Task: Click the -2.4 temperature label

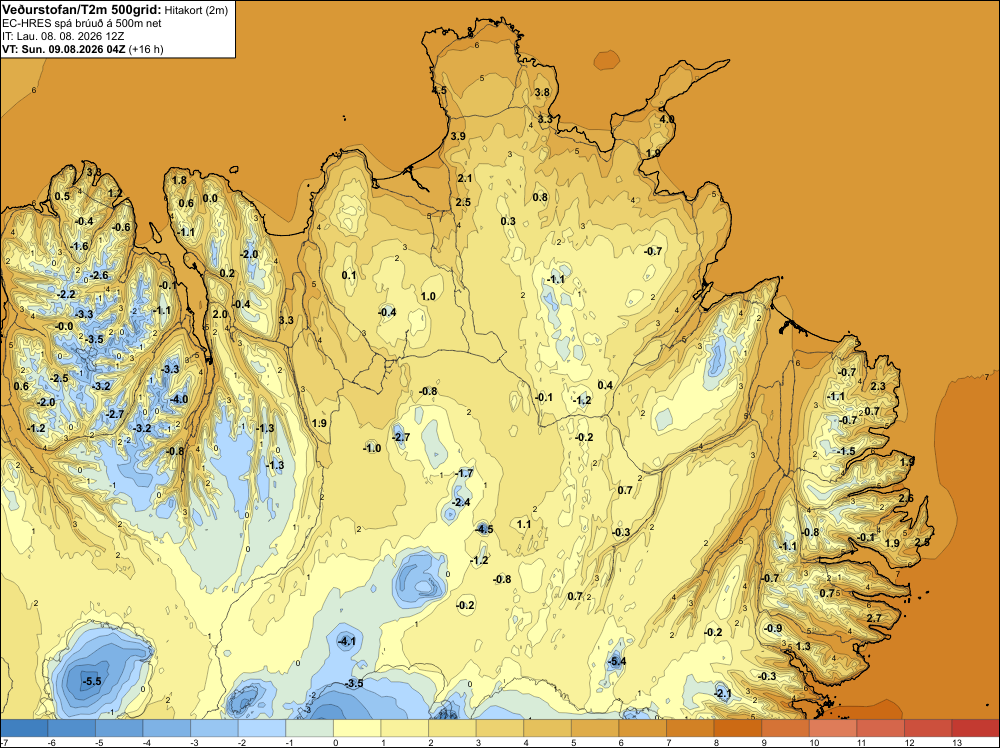Action: 461,502
